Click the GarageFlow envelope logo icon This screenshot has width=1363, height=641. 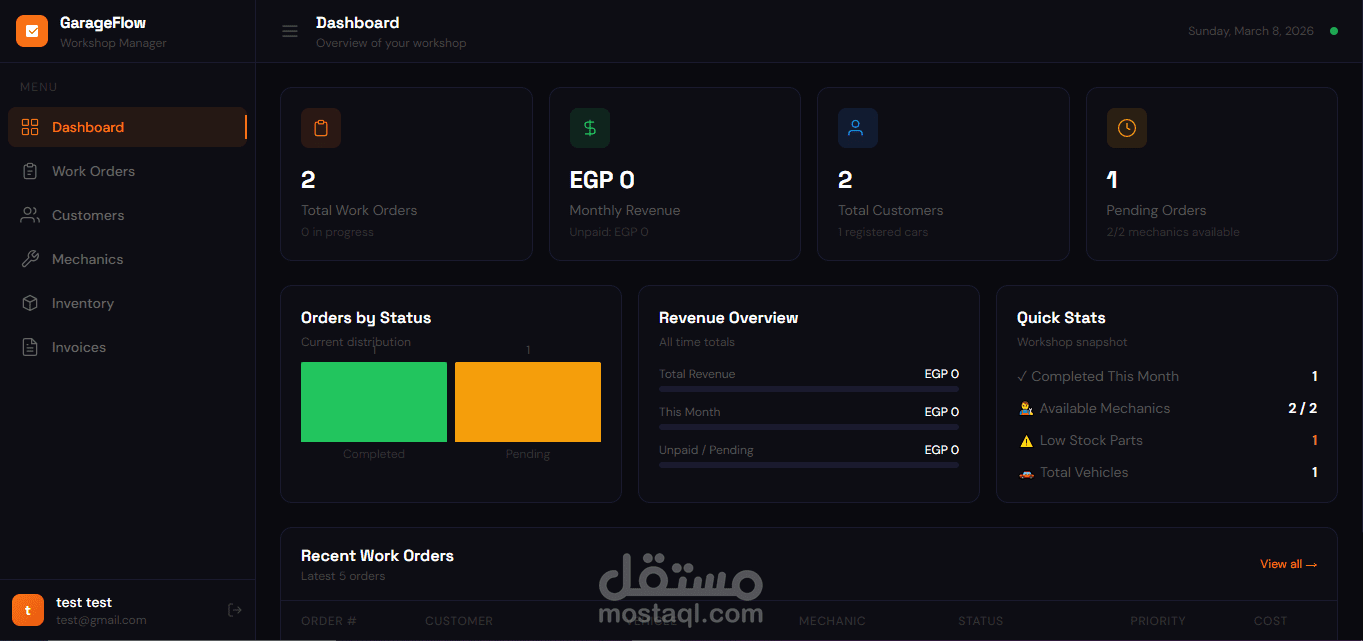[x=31, y=30]
